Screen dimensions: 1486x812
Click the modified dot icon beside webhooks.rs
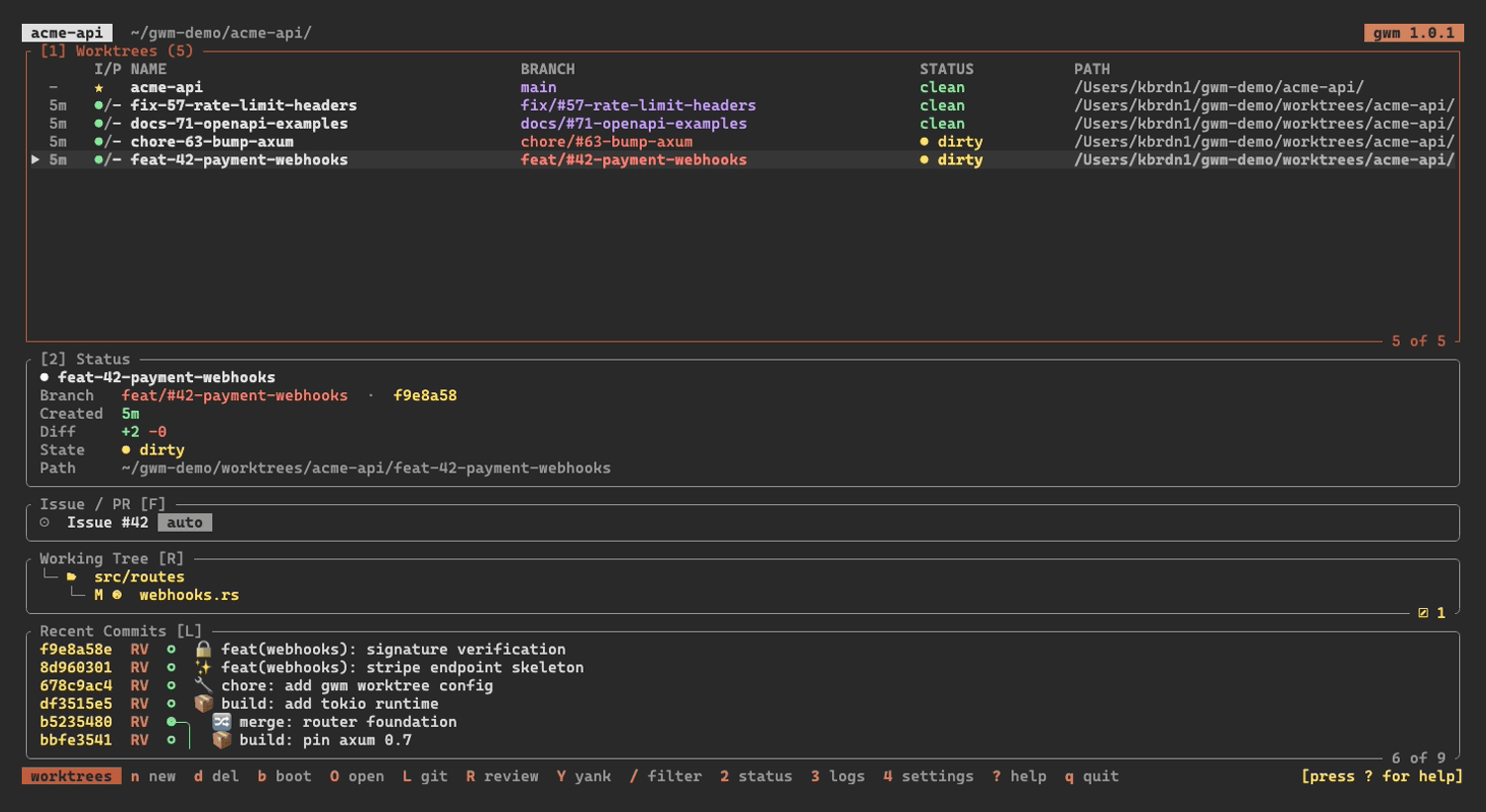117,595
